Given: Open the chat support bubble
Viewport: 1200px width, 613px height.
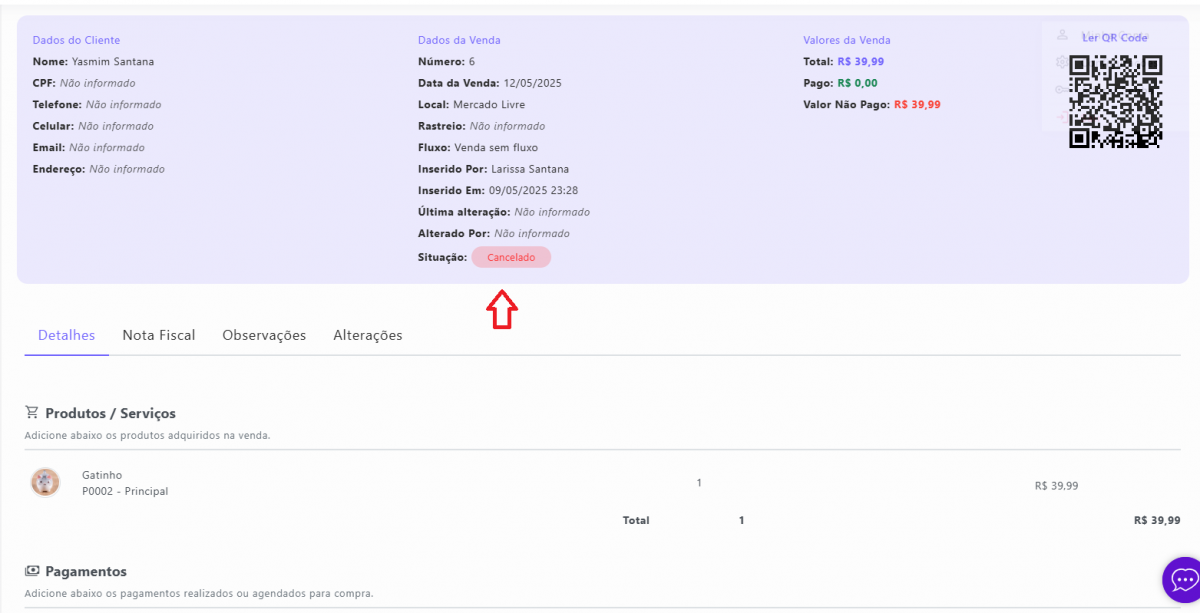Looking at the screenshot, I should (1183, 580).
